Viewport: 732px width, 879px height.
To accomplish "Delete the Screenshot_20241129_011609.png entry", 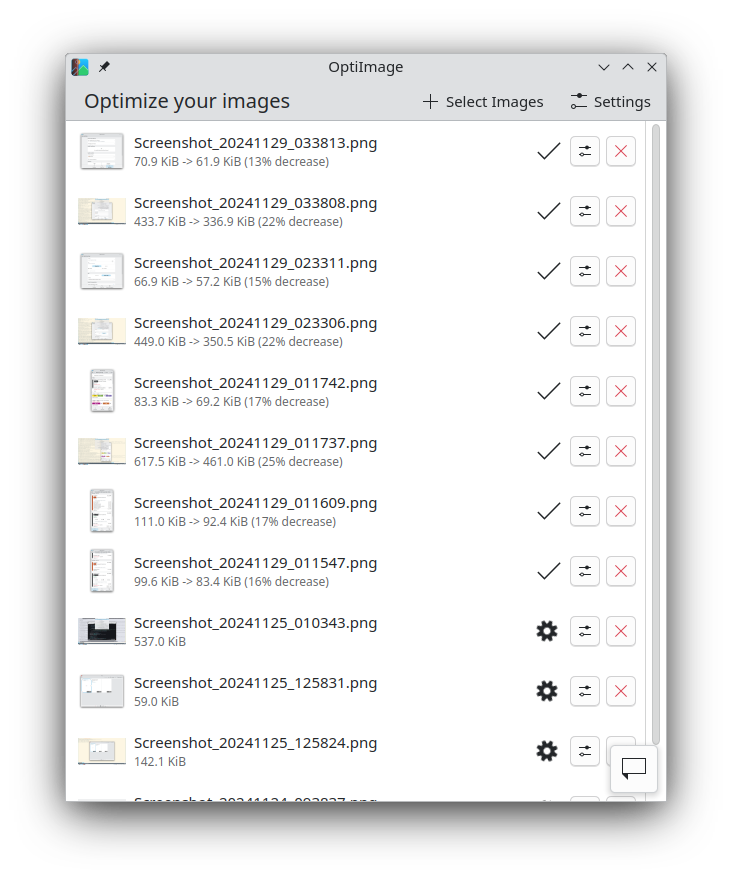I will pos(621,511).
